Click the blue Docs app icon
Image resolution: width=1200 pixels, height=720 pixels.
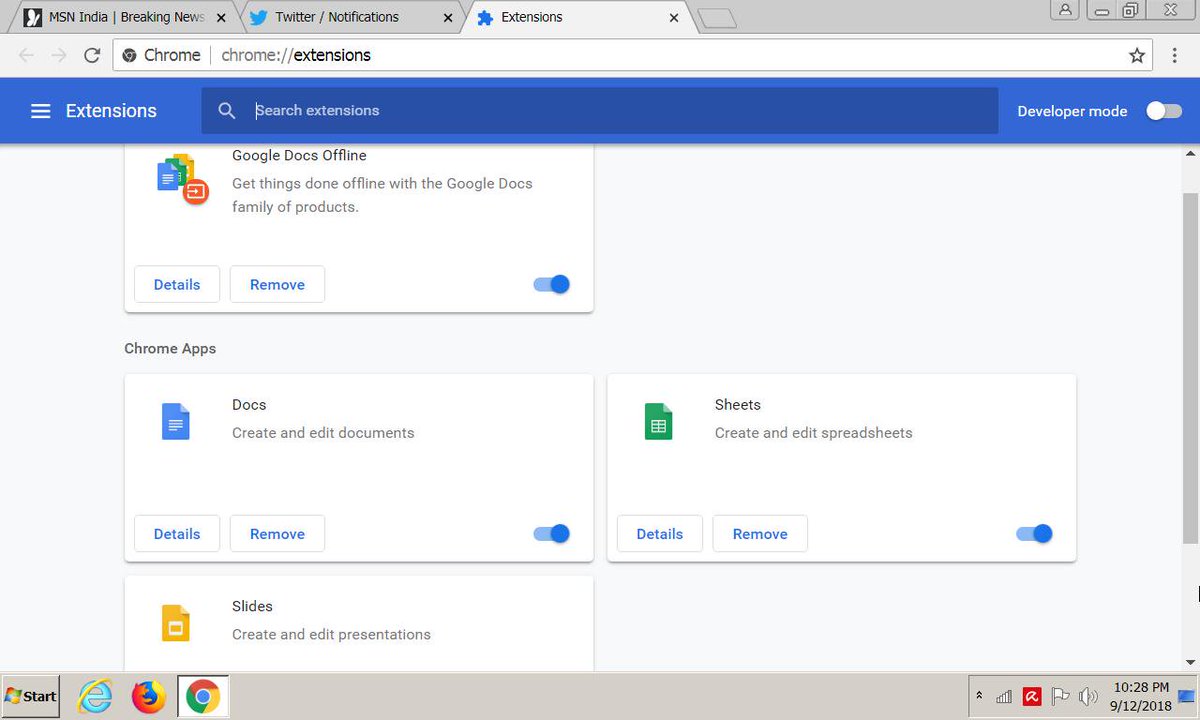point(175,421)
